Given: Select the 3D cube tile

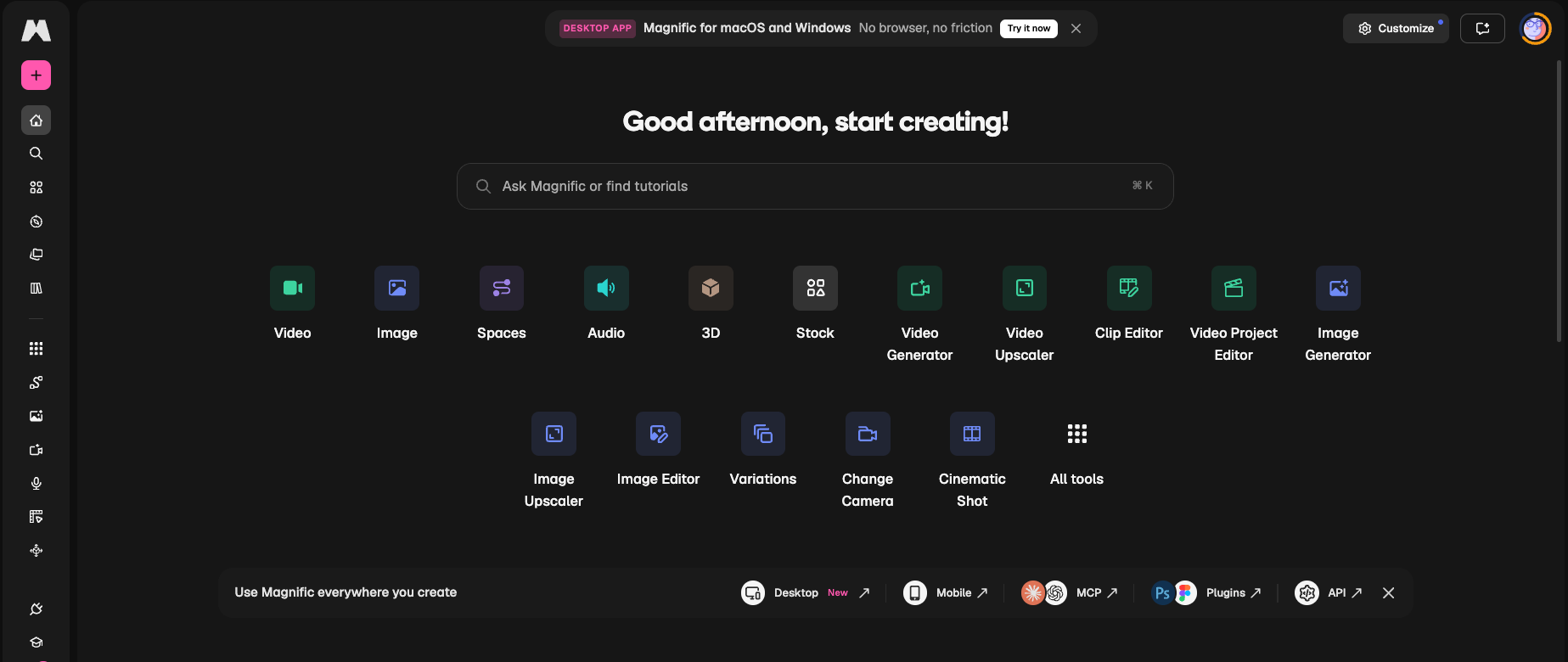Looking at the screenshot, I should click(x=711, y=304).
